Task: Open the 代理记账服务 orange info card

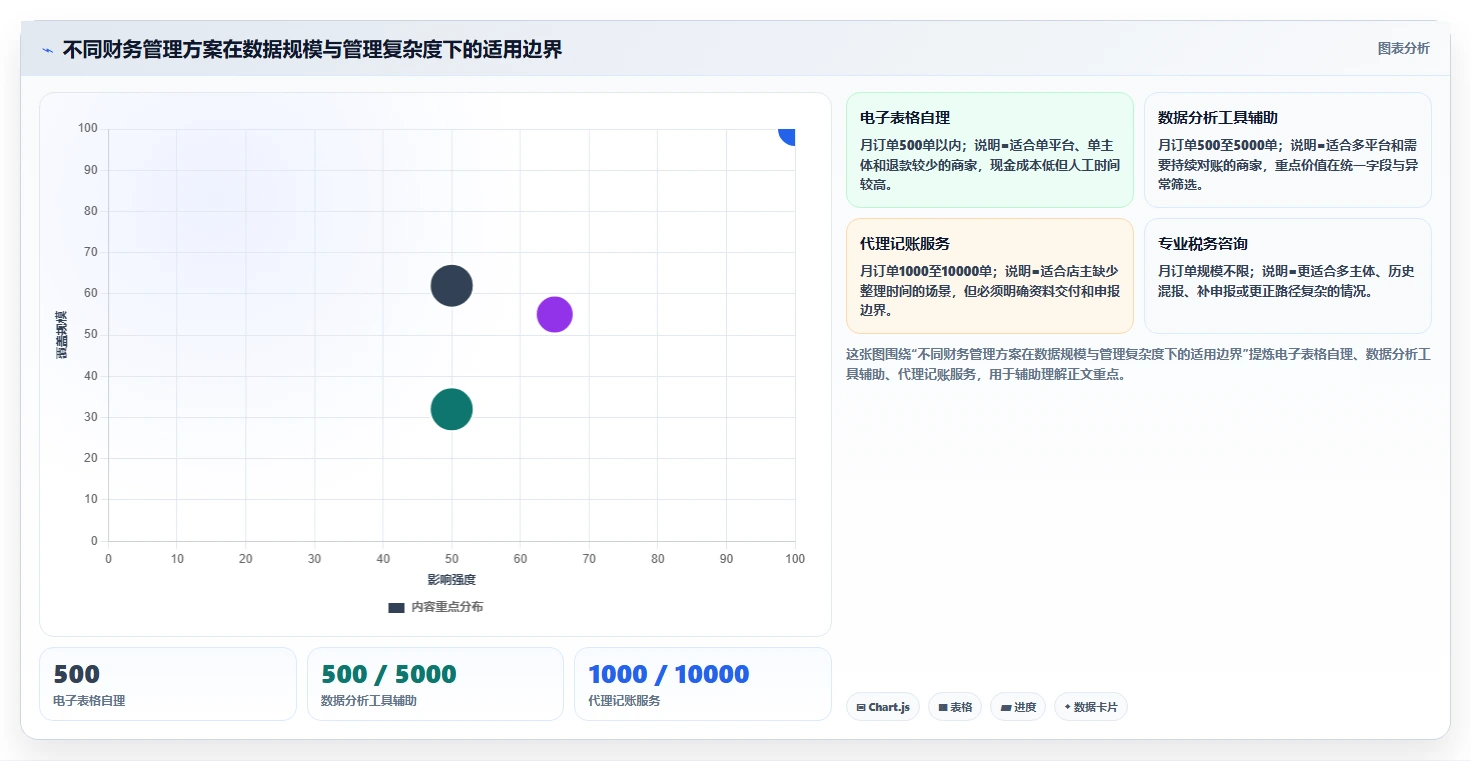Action: click(x=989, y=276)
